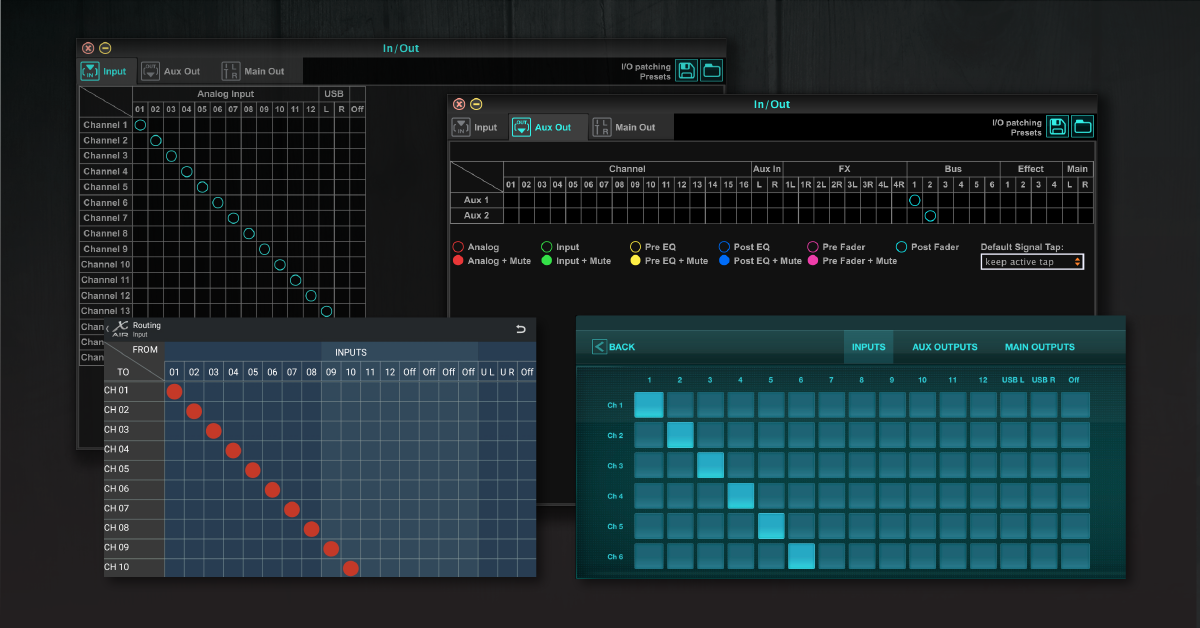
Task: Click the BACK arrow icon in teal panel
Action: coord(599,347)
